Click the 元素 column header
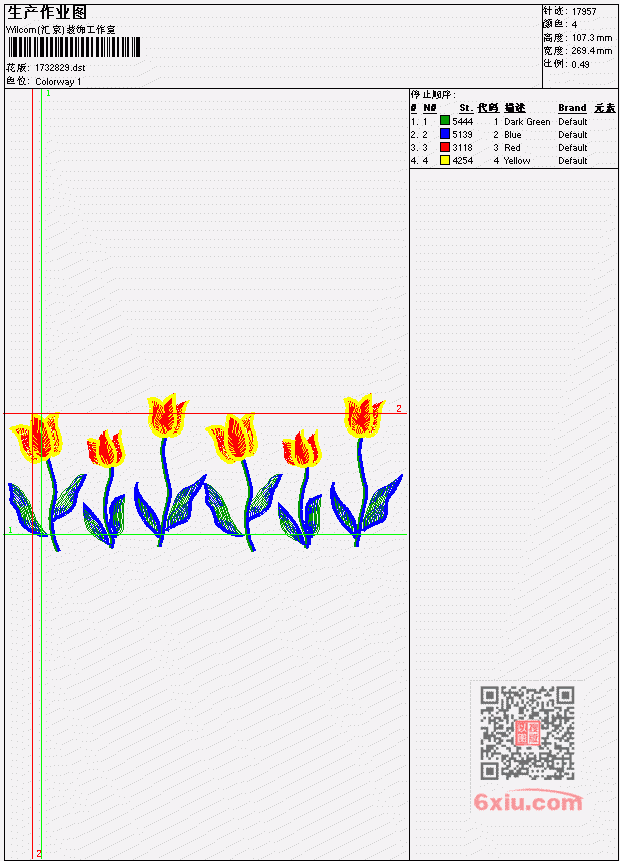 pyautogui.click(x=605, y=108)
